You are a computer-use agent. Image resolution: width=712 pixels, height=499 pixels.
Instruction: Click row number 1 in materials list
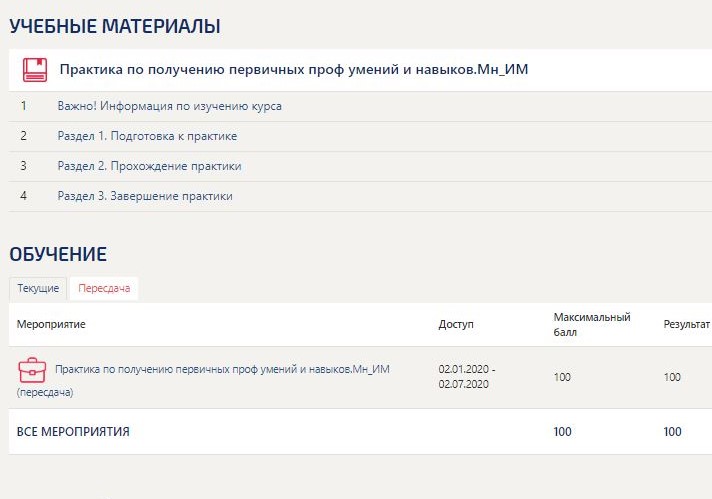[x=24, y=106]
